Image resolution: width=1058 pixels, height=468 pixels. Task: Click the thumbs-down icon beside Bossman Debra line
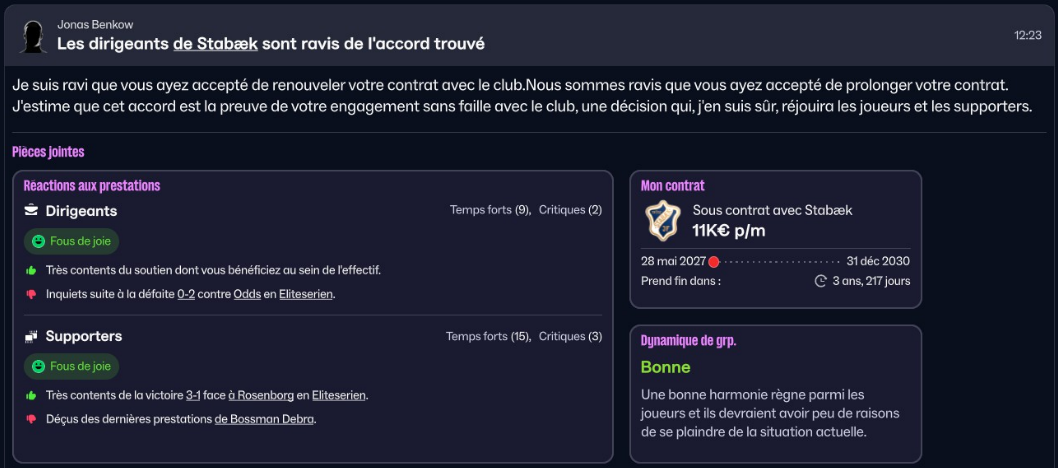coord(31,419)
